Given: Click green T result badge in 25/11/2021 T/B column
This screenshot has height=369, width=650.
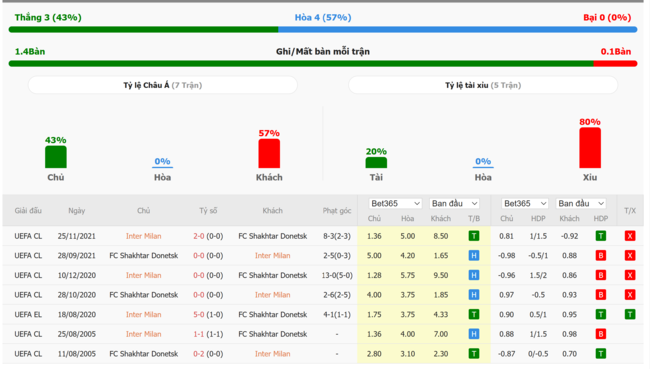Looking at the screenshot, I should coord(474,236).
